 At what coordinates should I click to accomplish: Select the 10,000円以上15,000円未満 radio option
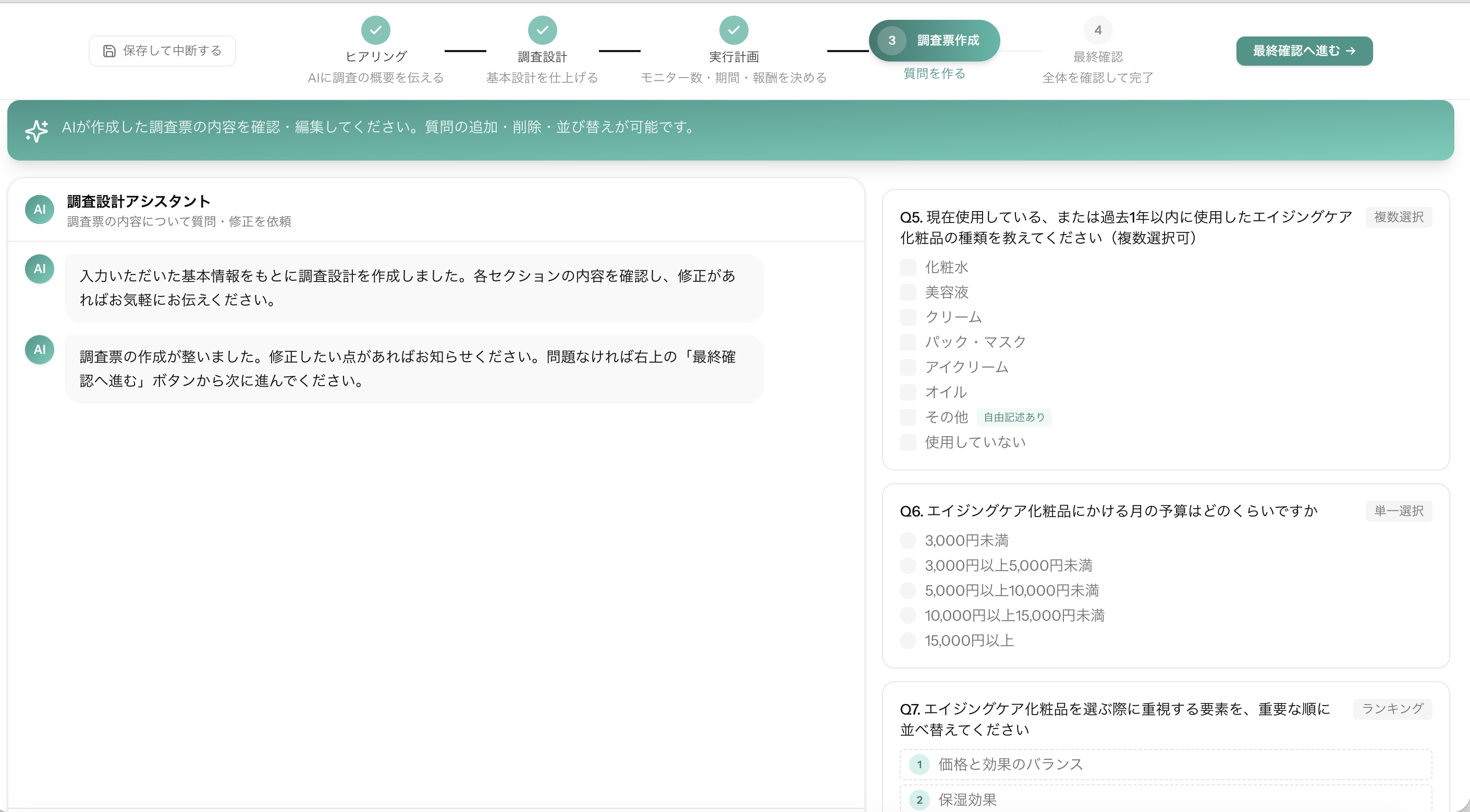click(908, 616)
